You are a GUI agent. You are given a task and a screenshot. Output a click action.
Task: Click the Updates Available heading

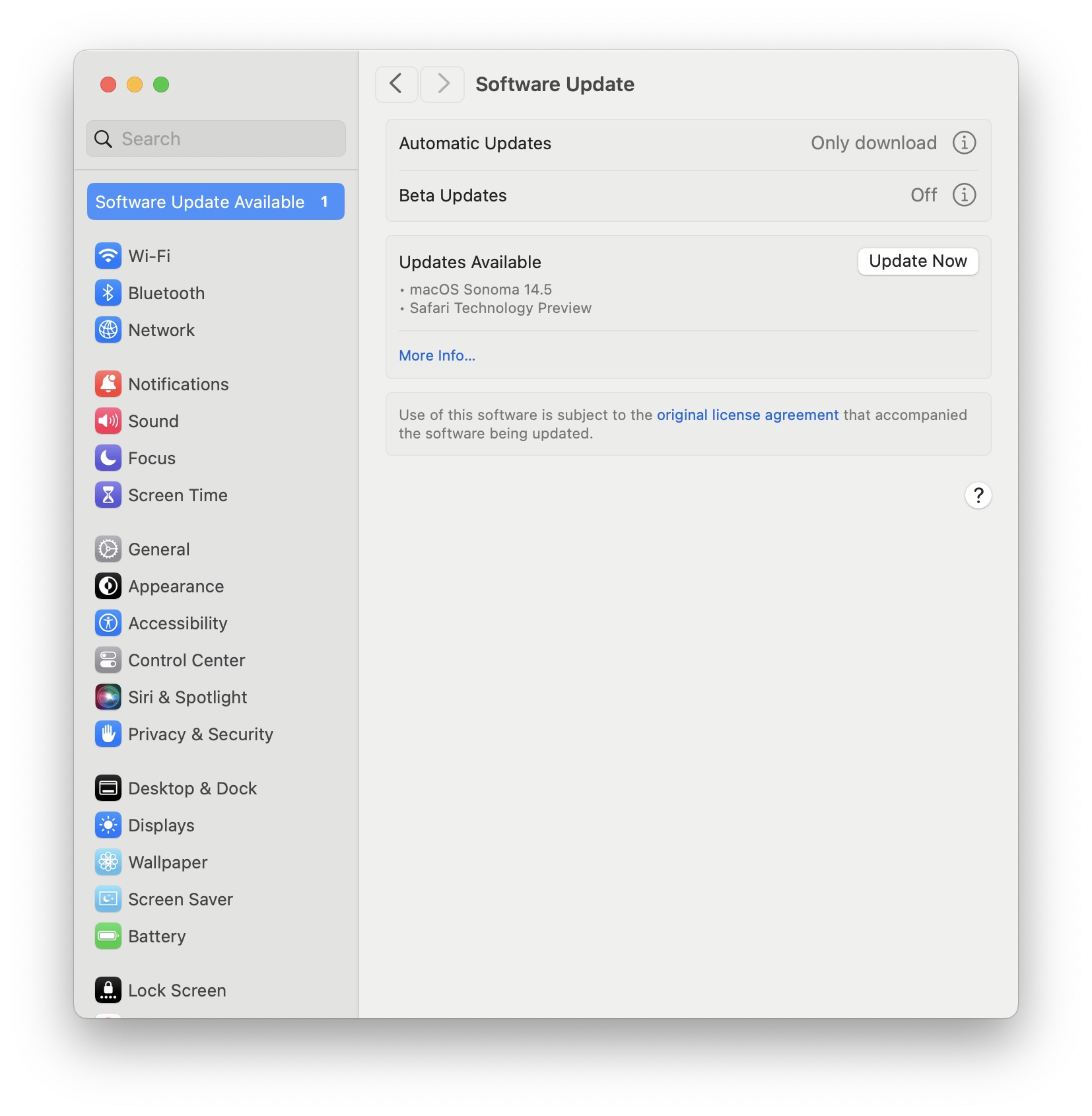coord(470,262)
